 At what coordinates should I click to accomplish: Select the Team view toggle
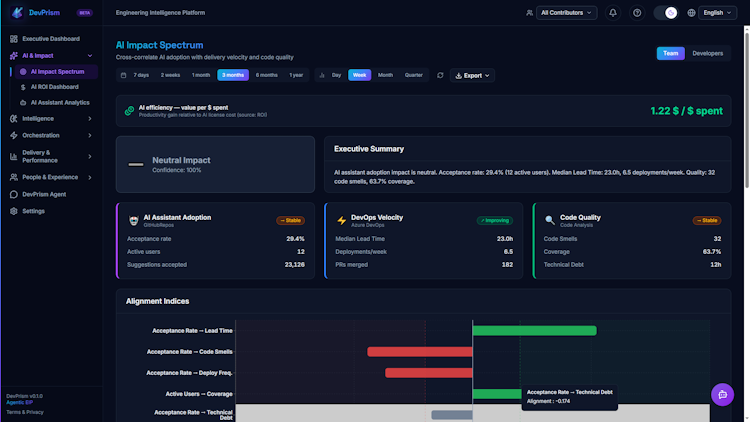point(670,53)
